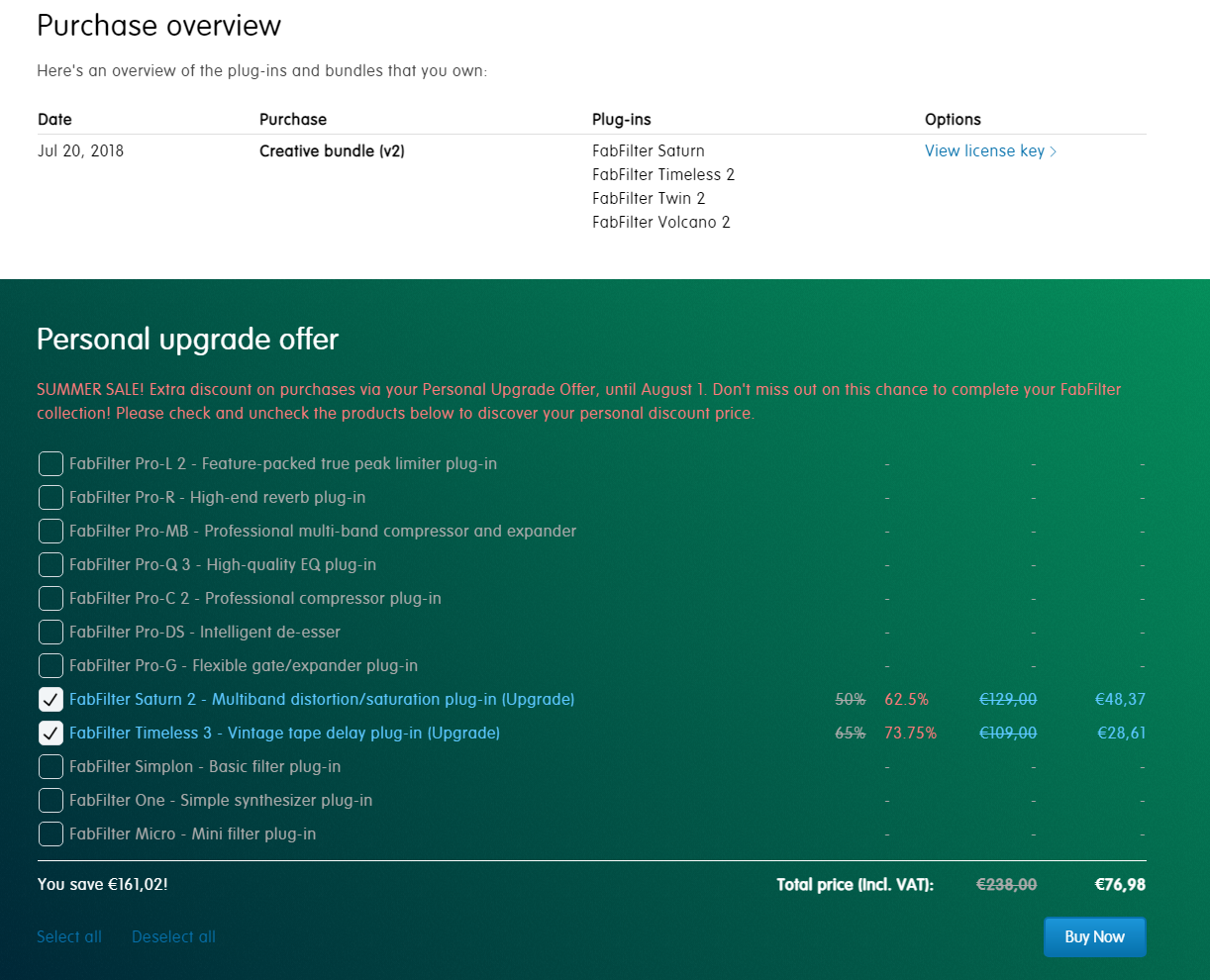Click the 'Plug-ins' column header
The height and width of the screenshot is (980, 1210).
[x=622, y=119]
